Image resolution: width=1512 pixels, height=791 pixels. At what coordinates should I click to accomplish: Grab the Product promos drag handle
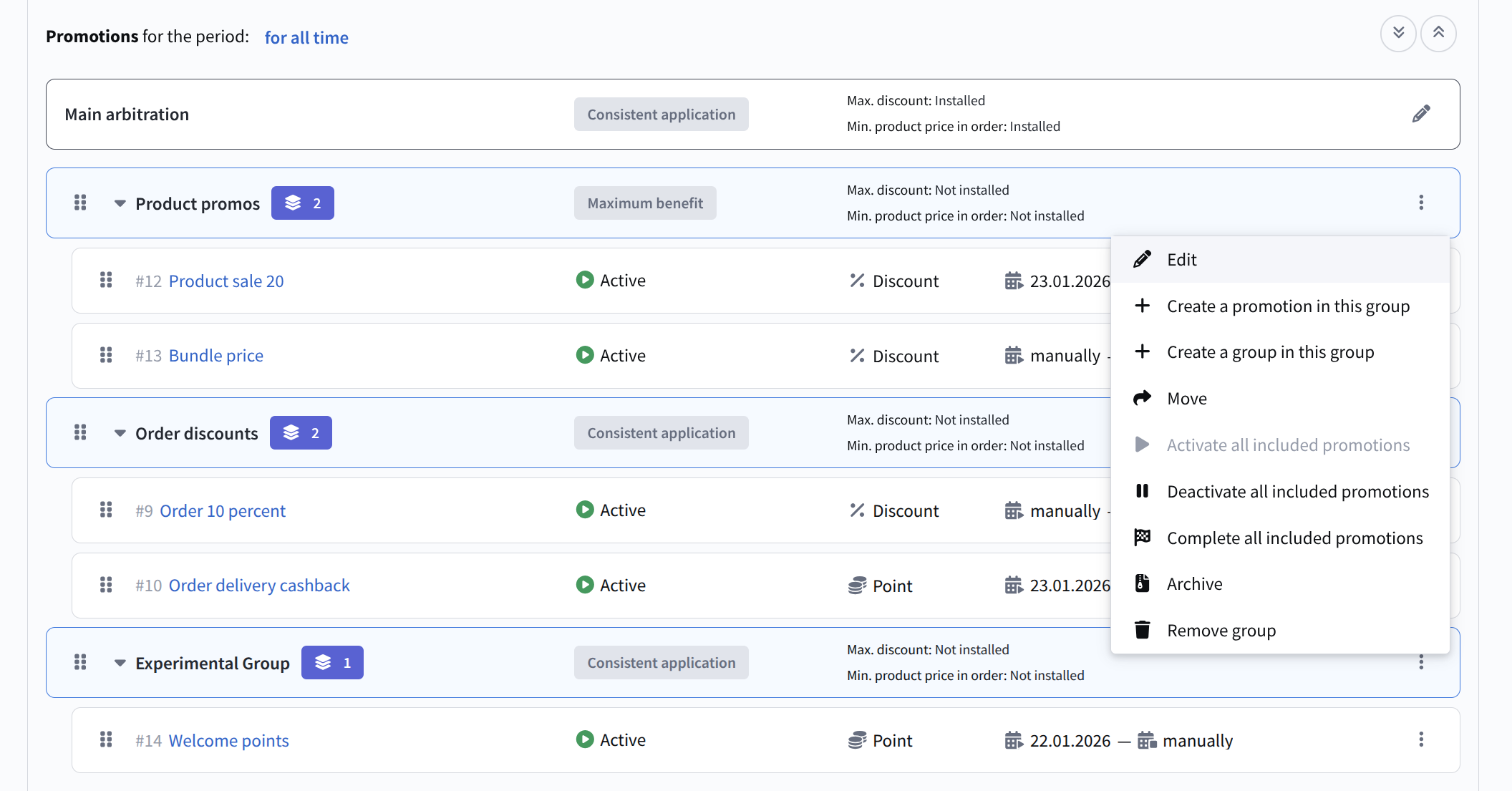[80, 203]
